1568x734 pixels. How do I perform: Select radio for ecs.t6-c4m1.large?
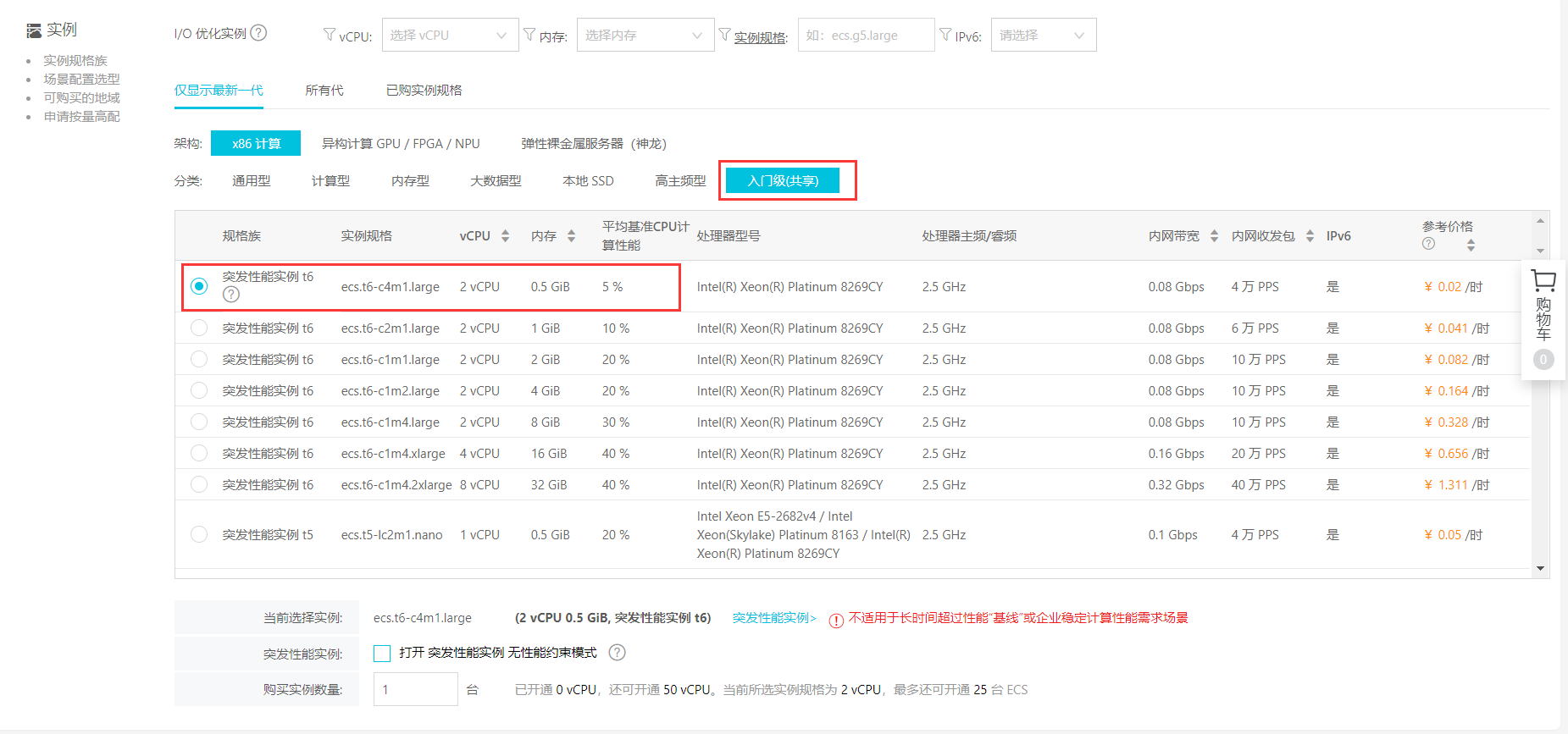[199, 286]
